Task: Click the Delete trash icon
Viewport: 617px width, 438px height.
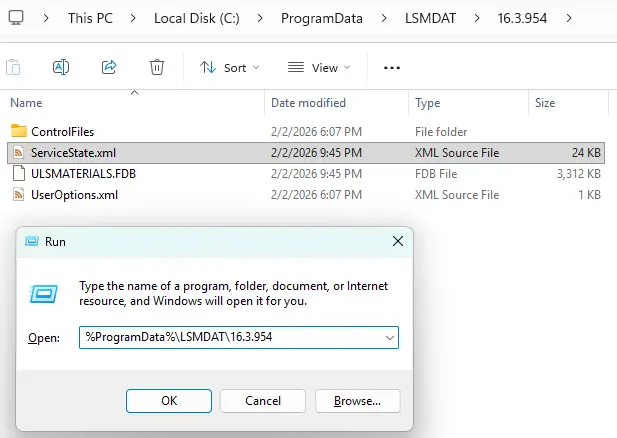Action: click(x=157, y=67)
